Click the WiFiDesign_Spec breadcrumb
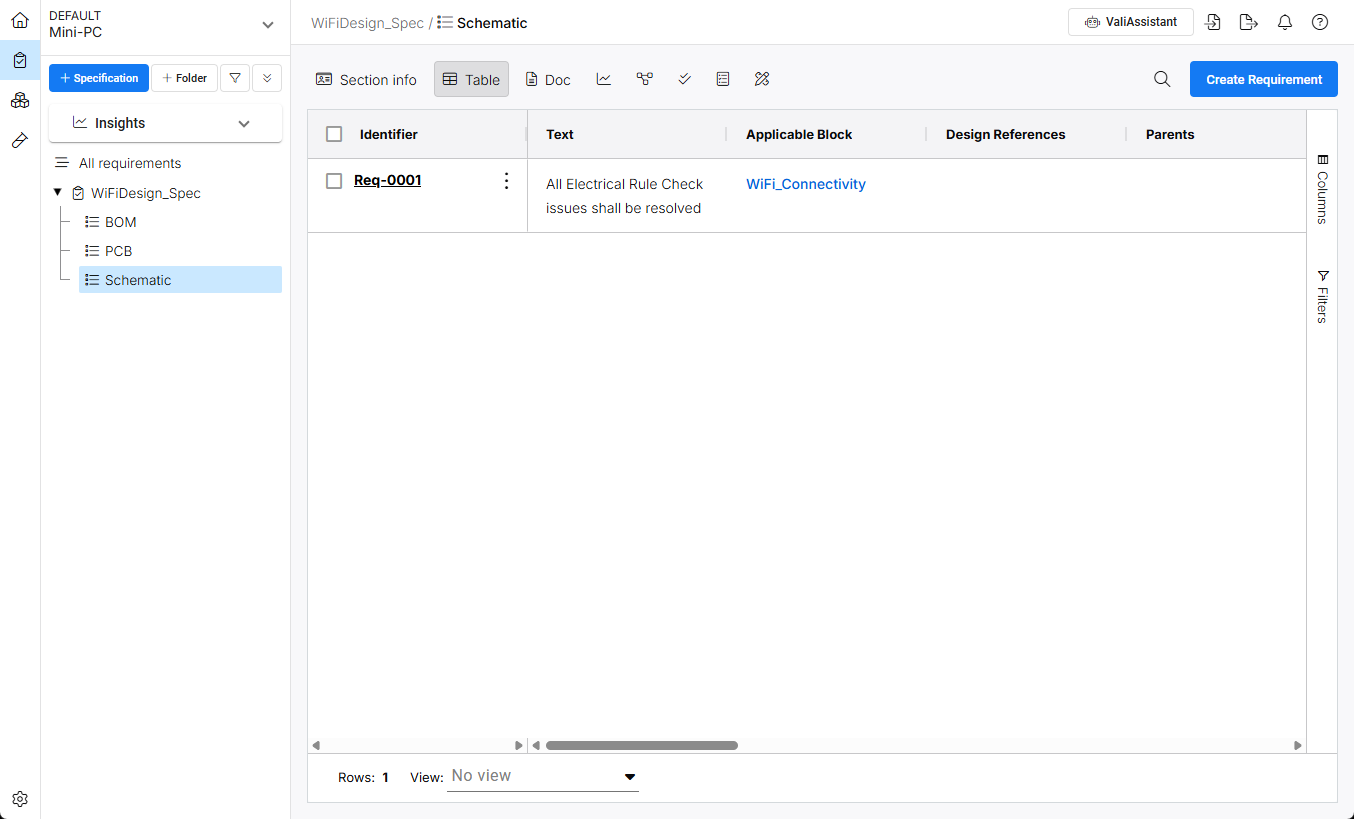Image resolution: width=1354 pixels, height=819 pixels. pyautogui.click(x=367, y=23)
